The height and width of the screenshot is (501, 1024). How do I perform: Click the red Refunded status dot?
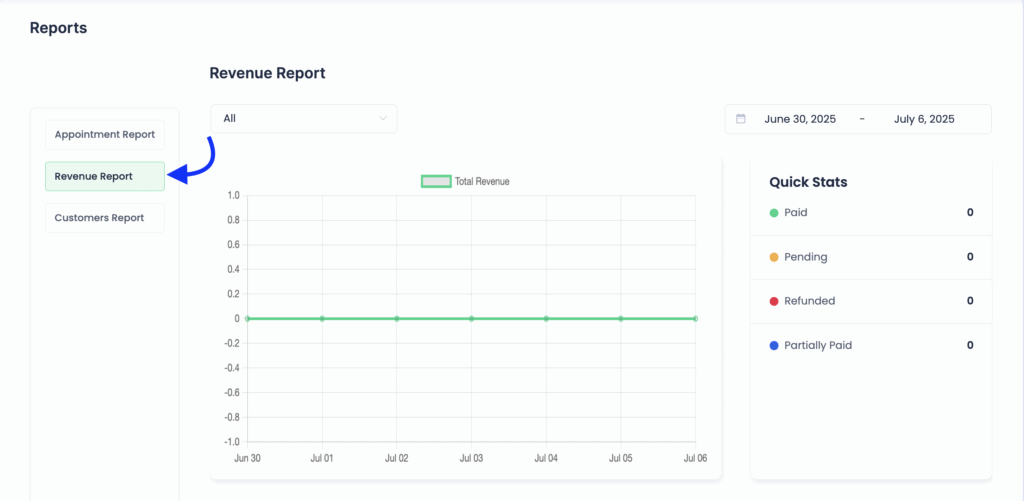pos(774,301)
